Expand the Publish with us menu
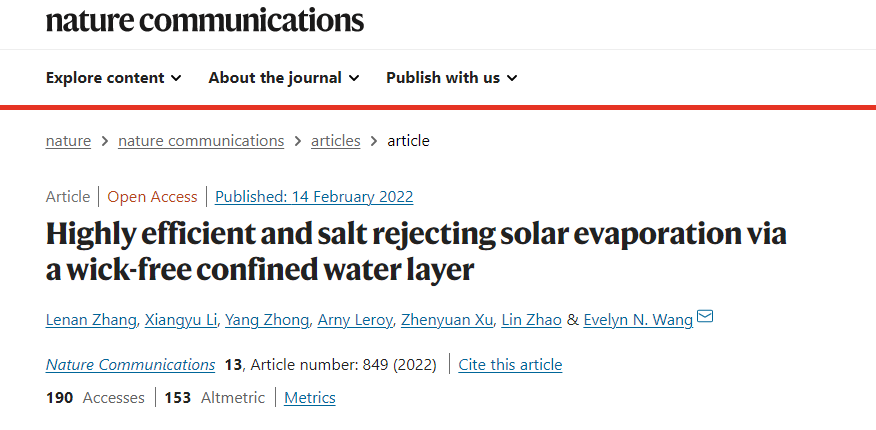 click(x=451, y=78)
